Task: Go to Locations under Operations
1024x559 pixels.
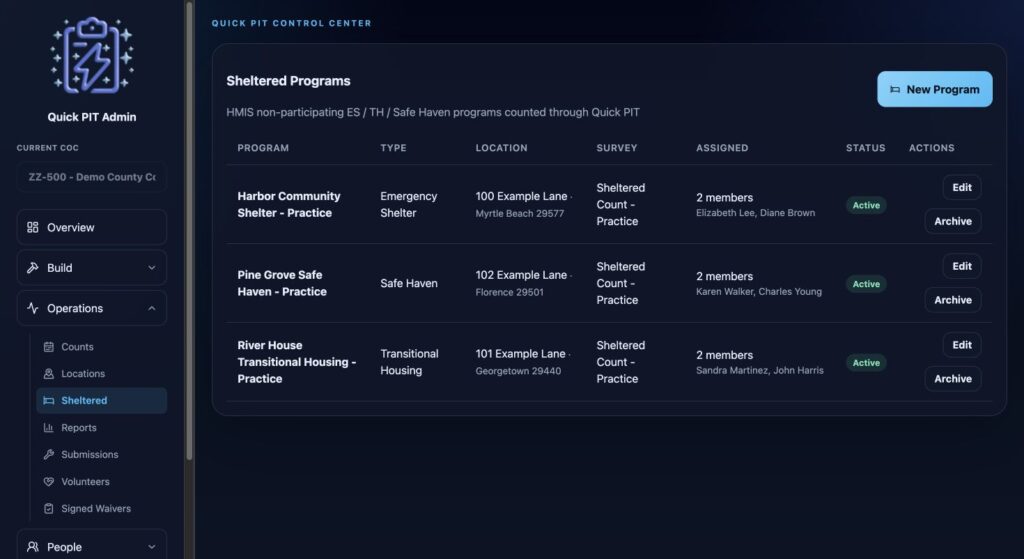Action: pos(101,374)
